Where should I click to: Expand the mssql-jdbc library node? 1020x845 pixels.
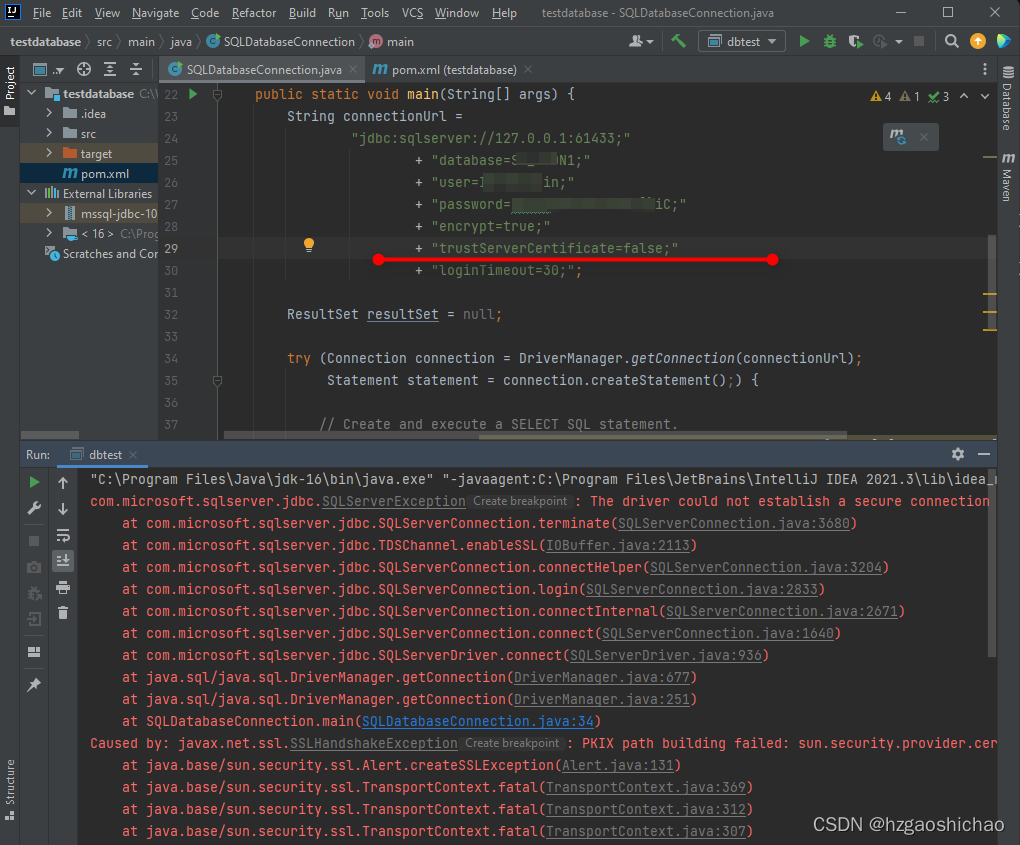49,213
